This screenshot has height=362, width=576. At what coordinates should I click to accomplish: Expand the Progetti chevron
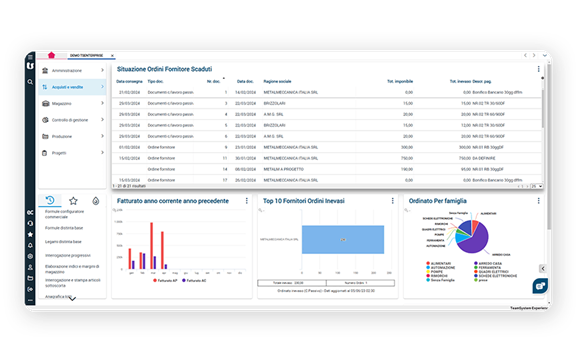click(x=102, y=153)
